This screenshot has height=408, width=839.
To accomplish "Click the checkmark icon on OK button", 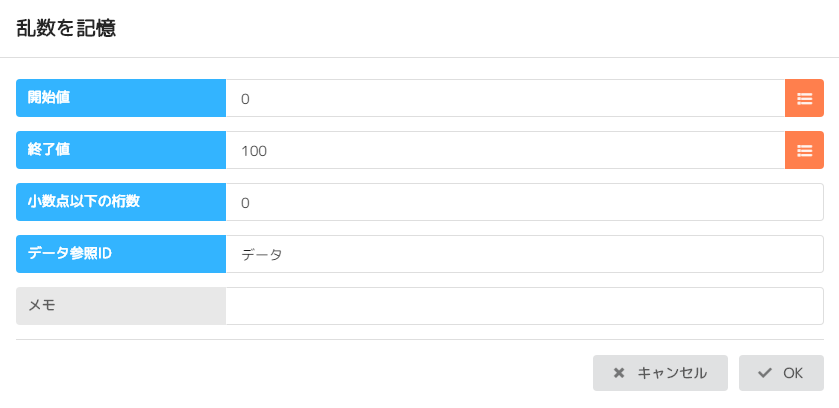I will [x=765, y=373].
